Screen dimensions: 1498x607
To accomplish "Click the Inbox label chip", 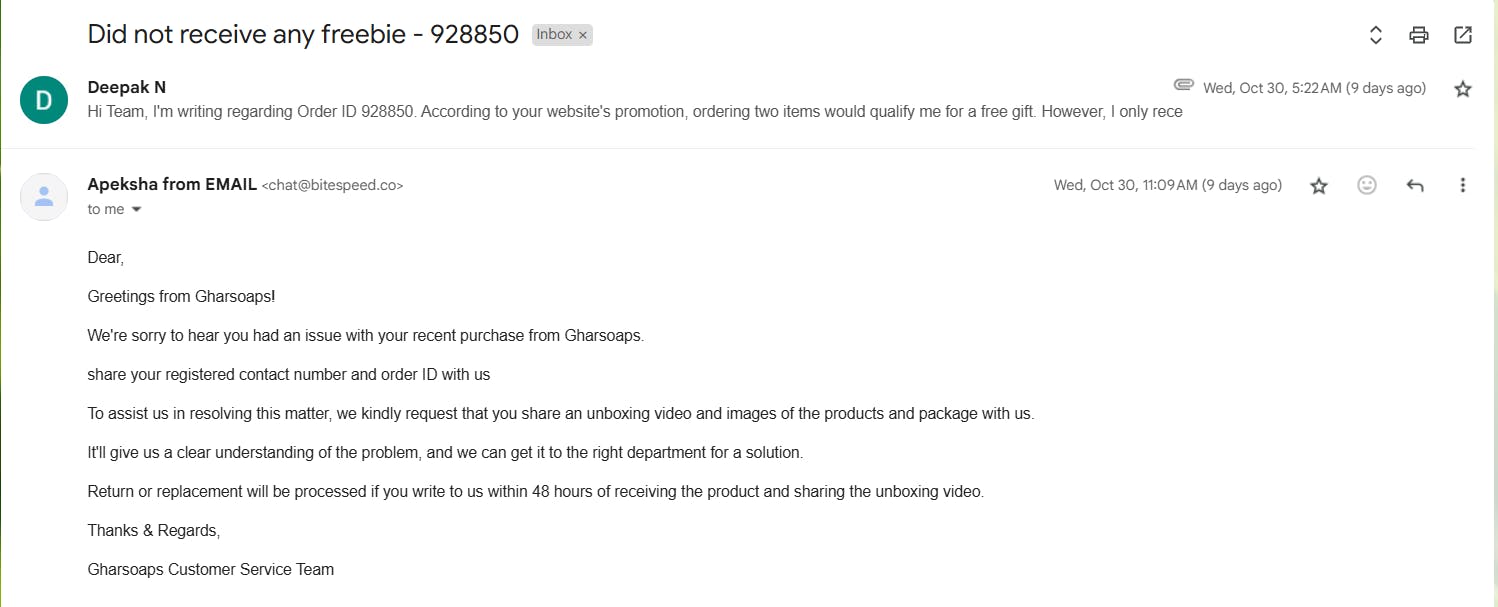I will point(554,35).
